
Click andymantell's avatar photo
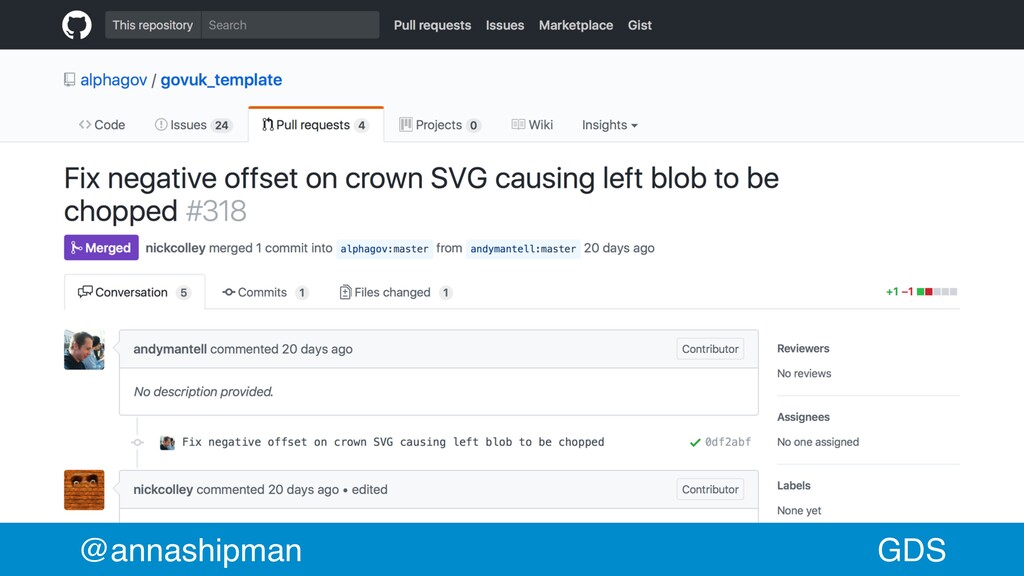tap(84, 349)
